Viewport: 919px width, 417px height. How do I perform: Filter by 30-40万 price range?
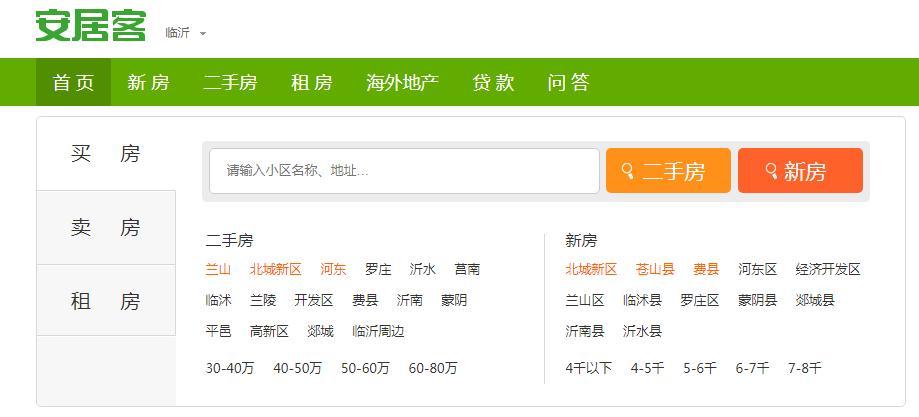click(x=230, y=368)
